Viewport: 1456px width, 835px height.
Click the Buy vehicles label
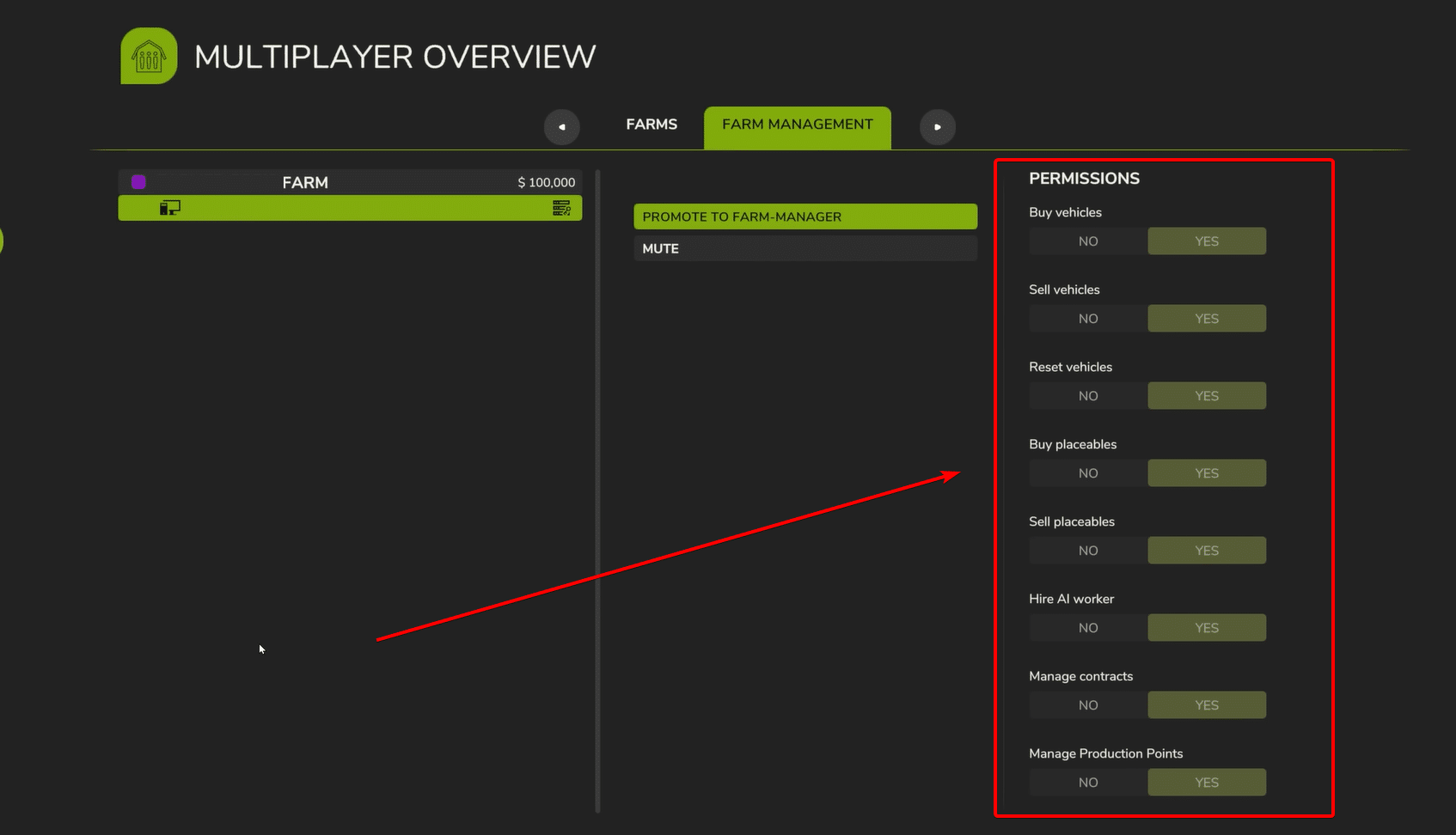(1065, 212)
